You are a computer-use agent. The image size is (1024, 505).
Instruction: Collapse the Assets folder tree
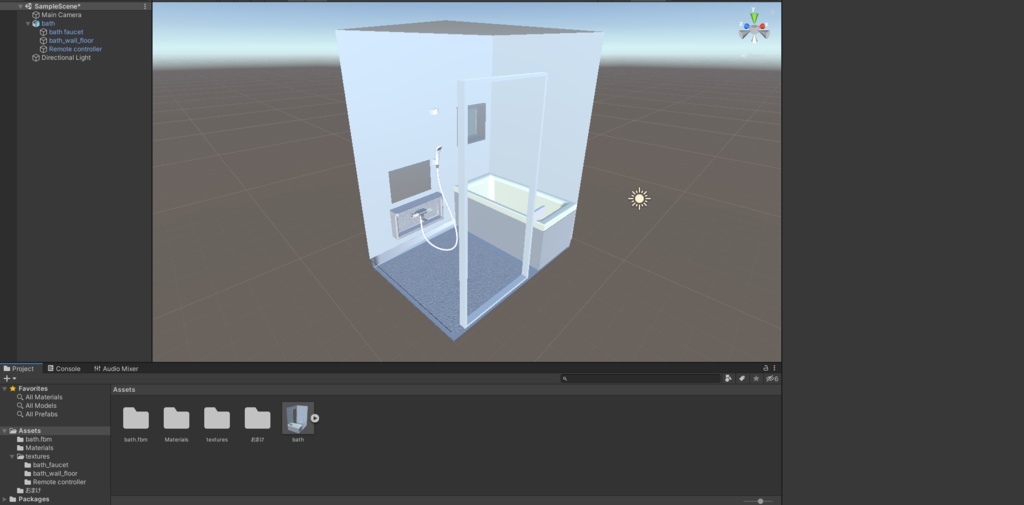coord(5,431)
